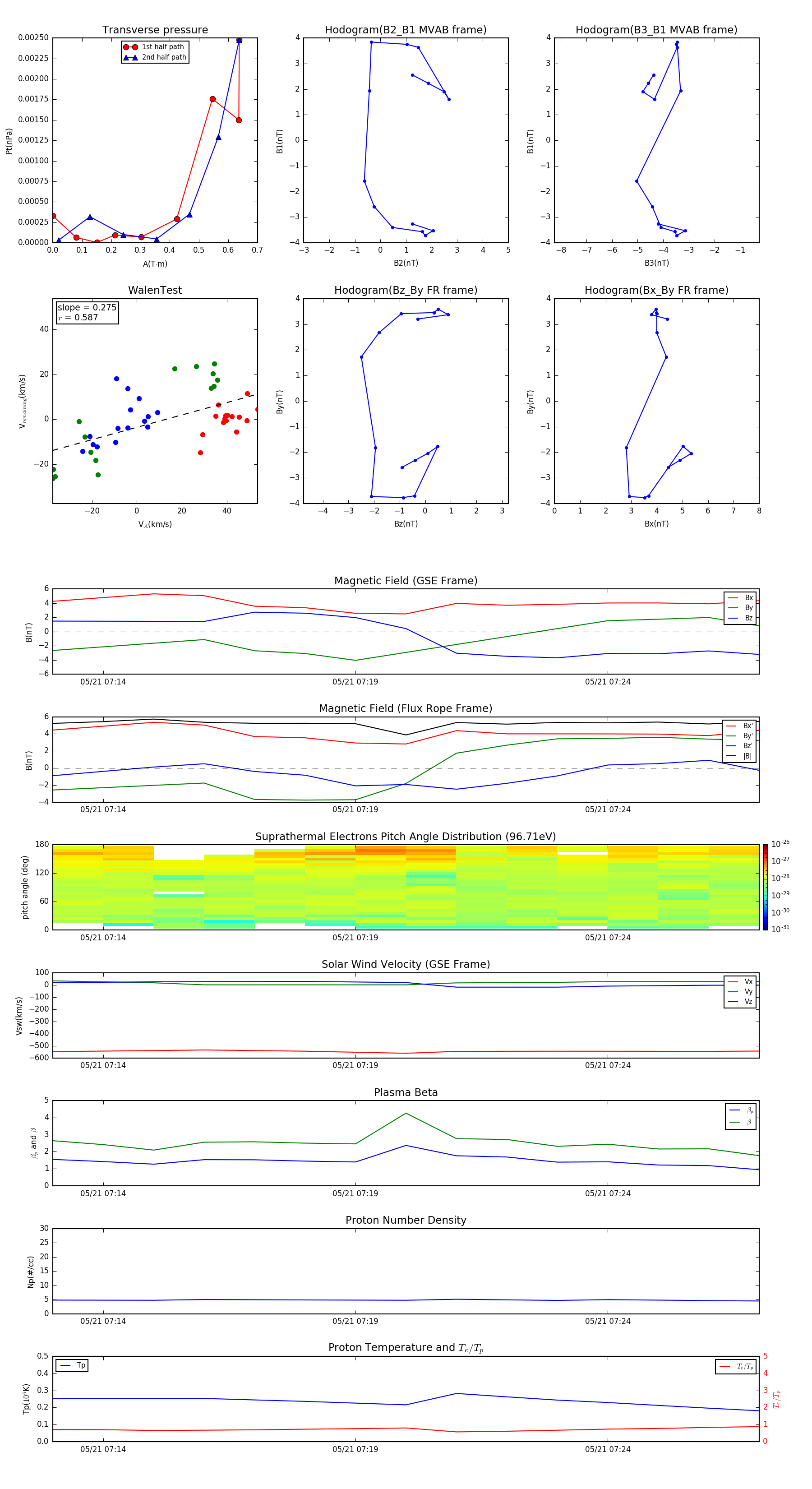Image resolution: width=812 pixels, height=1489 pixels.
Task: Click the '2nd half path' legend entry
Action: click(x=154, y=57)
